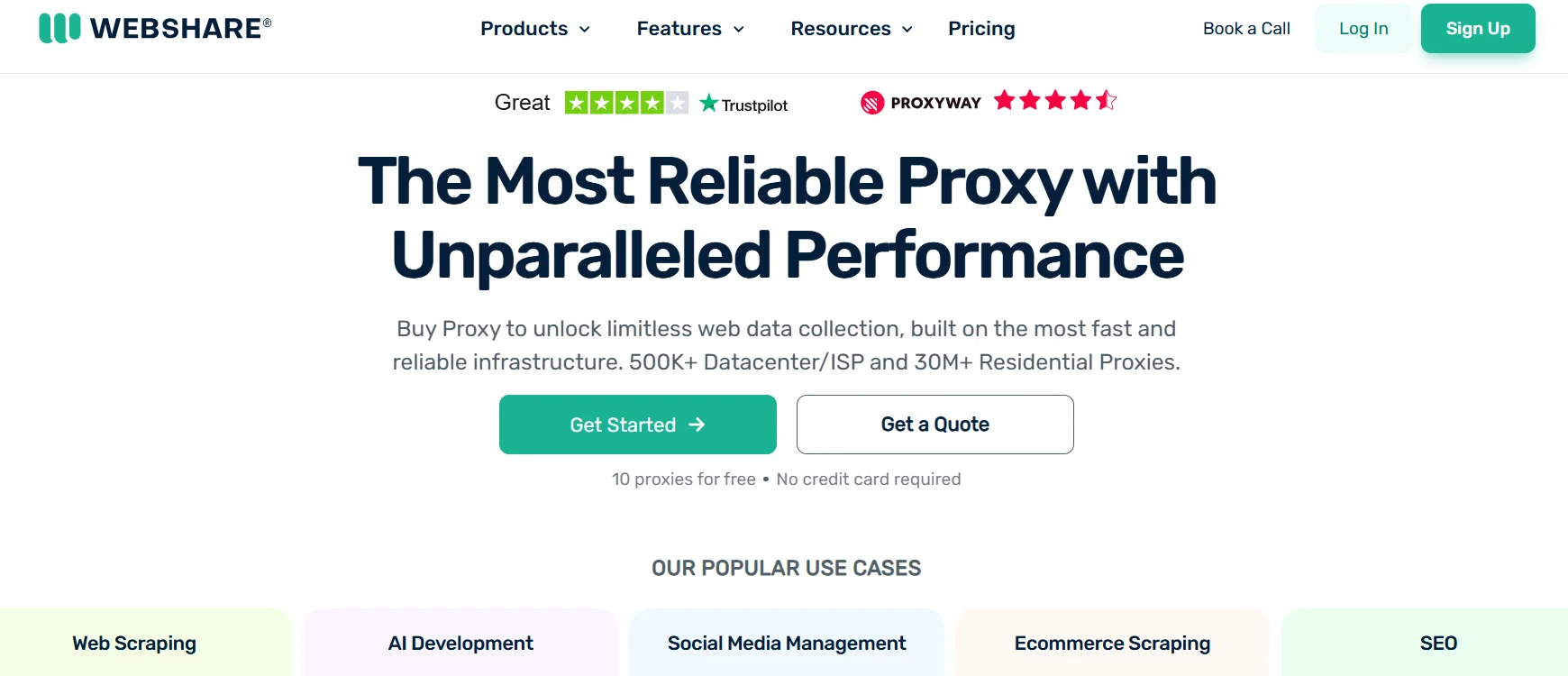Click the Log In button

pos(1363,28)
